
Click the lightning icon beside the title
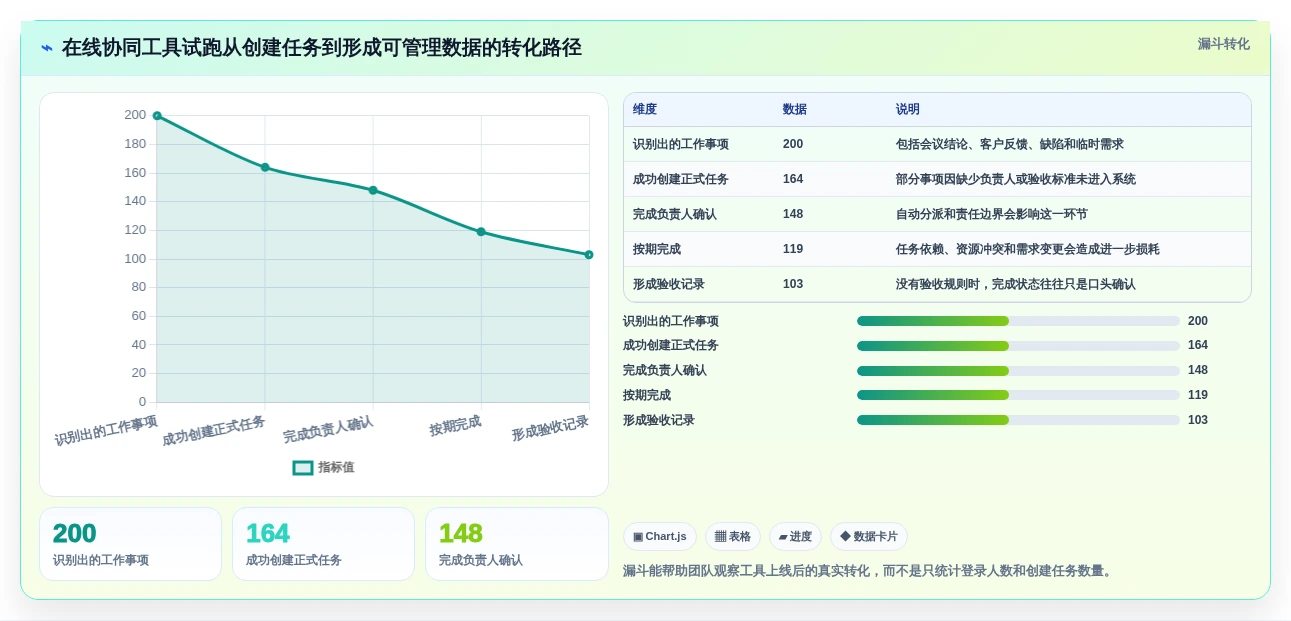(x=47, y=48)
